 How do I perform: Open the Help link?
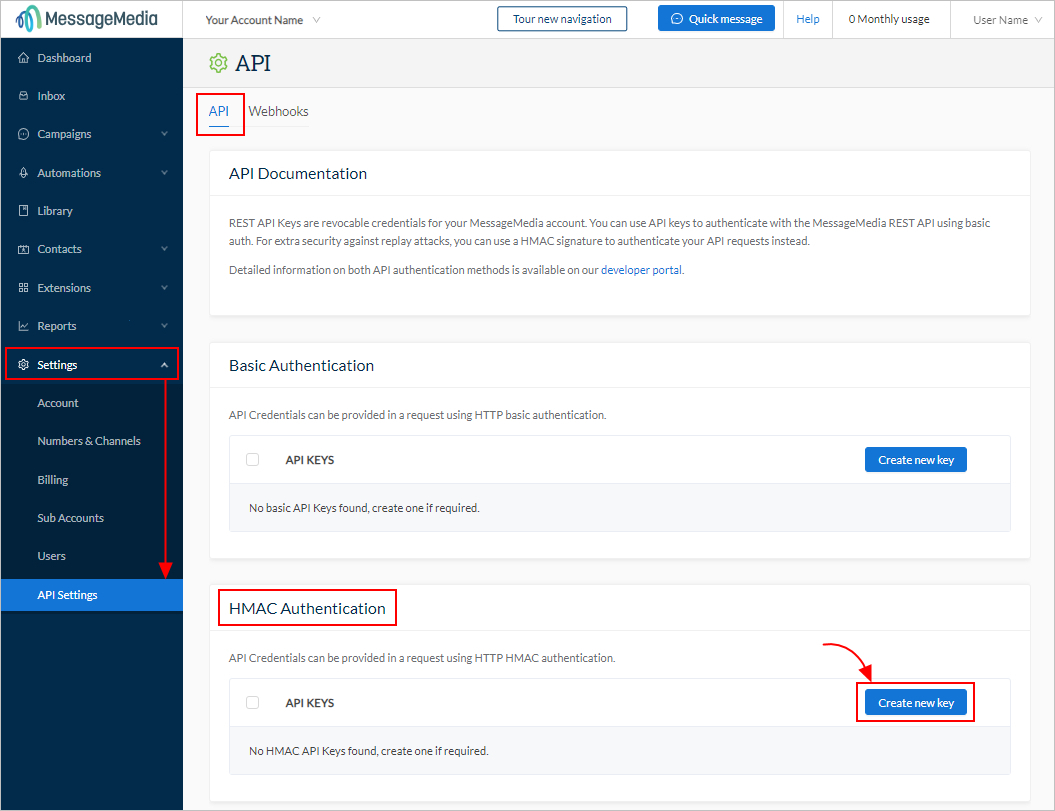(x=807, y=19)
